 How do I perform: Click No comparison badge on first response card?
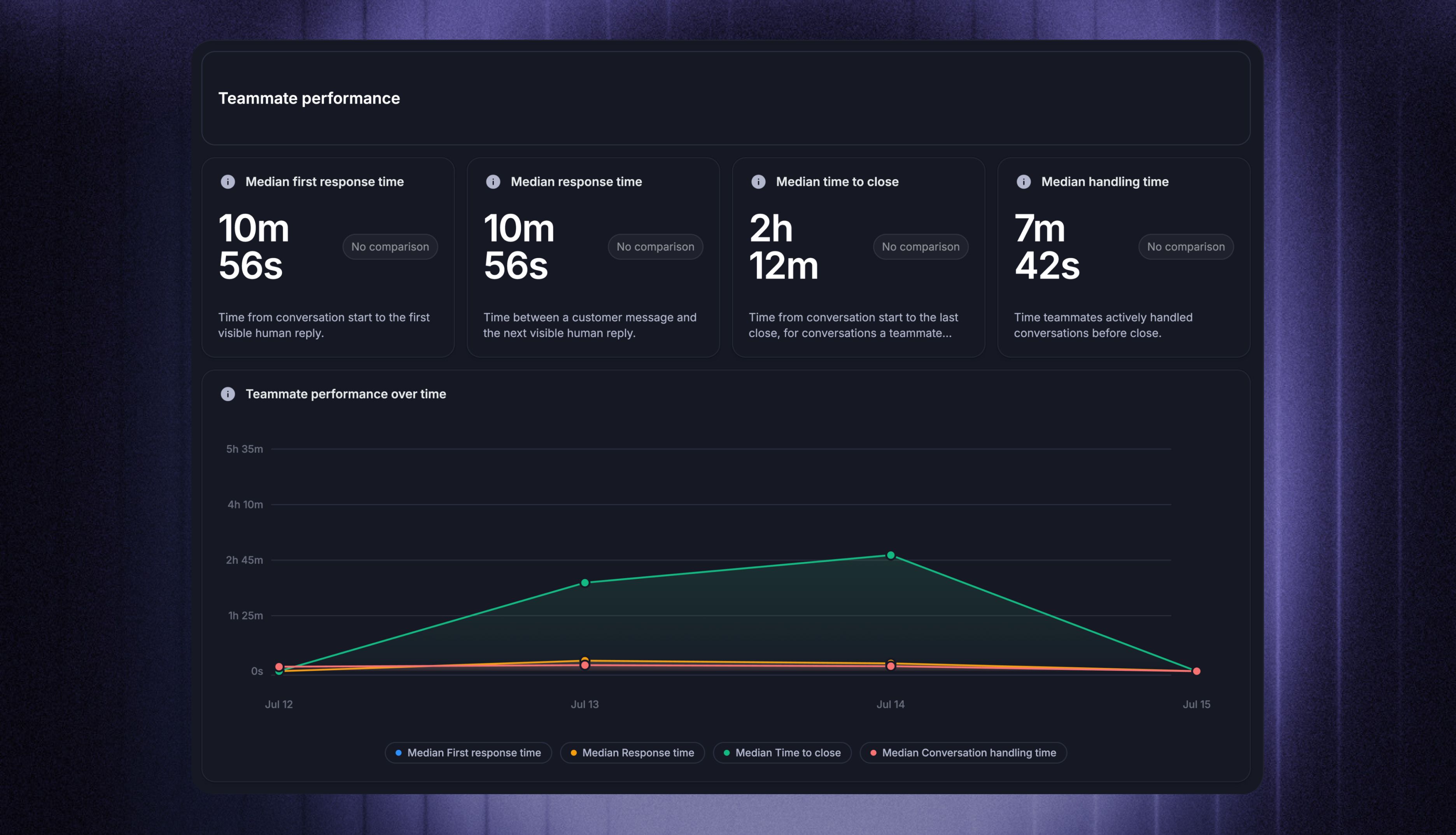(390, 246)
